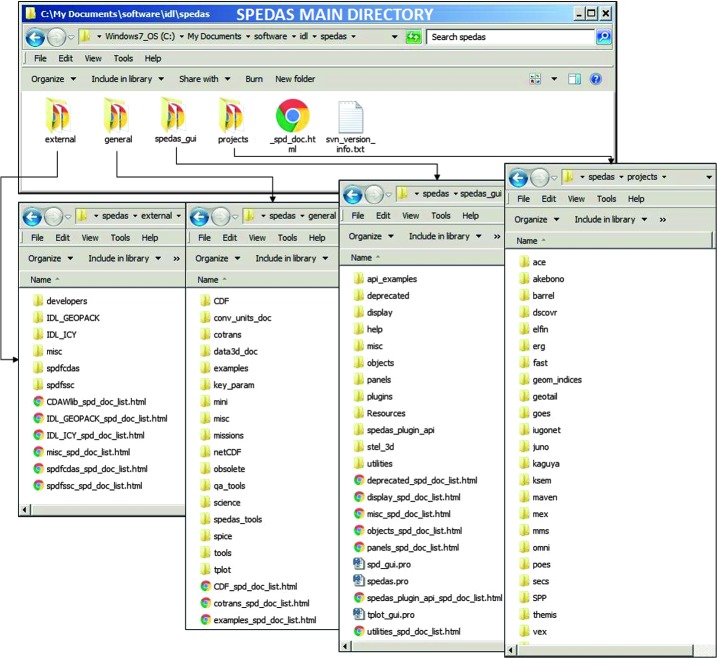Click the magnifier icon in the search box

pyautogui.click(x=603, y=37)
